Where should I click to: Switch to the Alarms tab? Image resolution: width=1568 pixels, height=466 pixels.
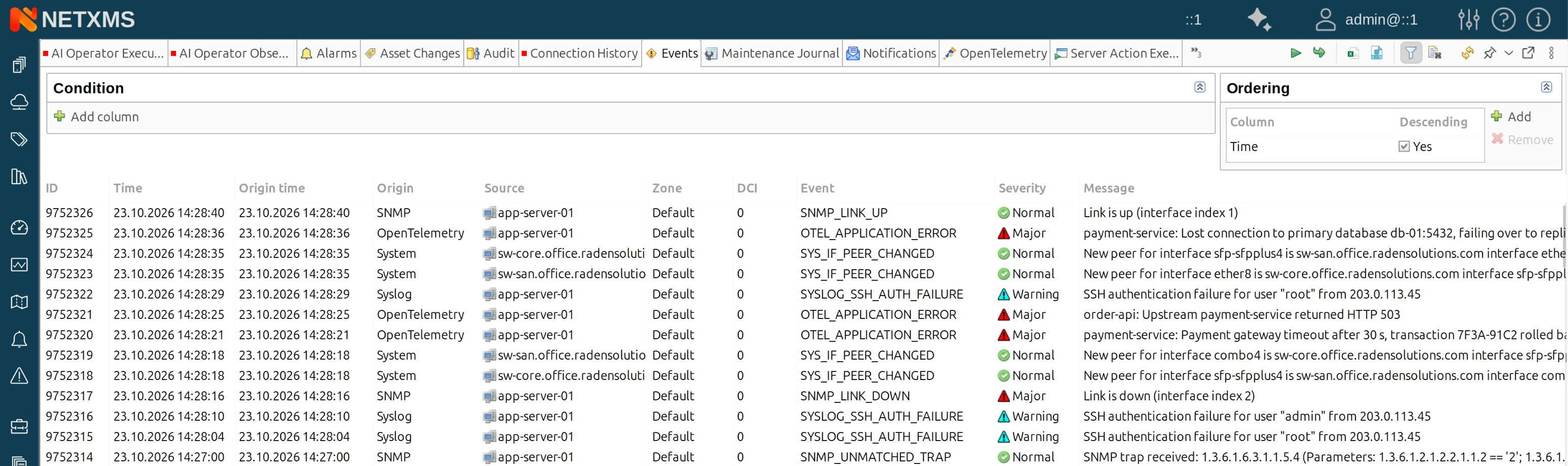point(328,53)
